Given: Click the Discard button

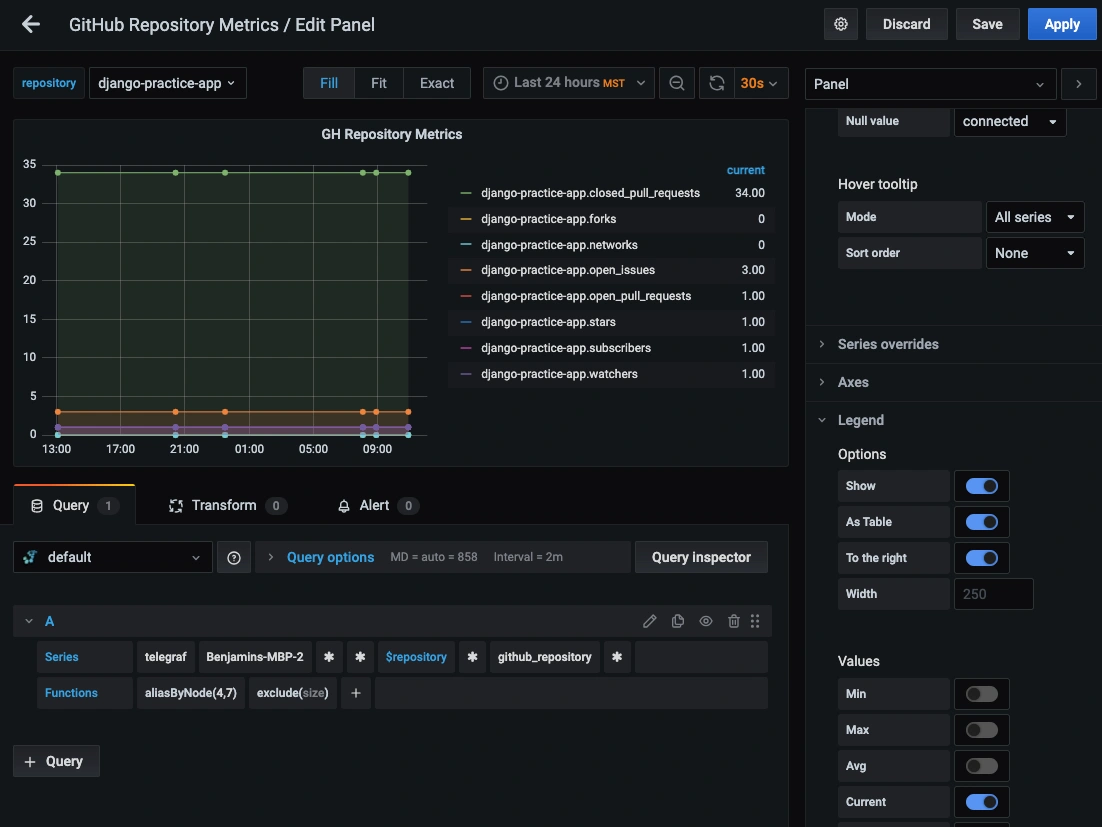Looking at the screenshot, I should (x=906, y=25).
